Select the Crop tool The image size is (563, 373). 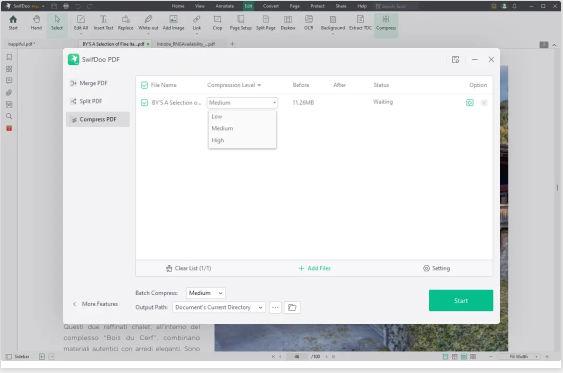pyautogui.click(x=217, y=23)
